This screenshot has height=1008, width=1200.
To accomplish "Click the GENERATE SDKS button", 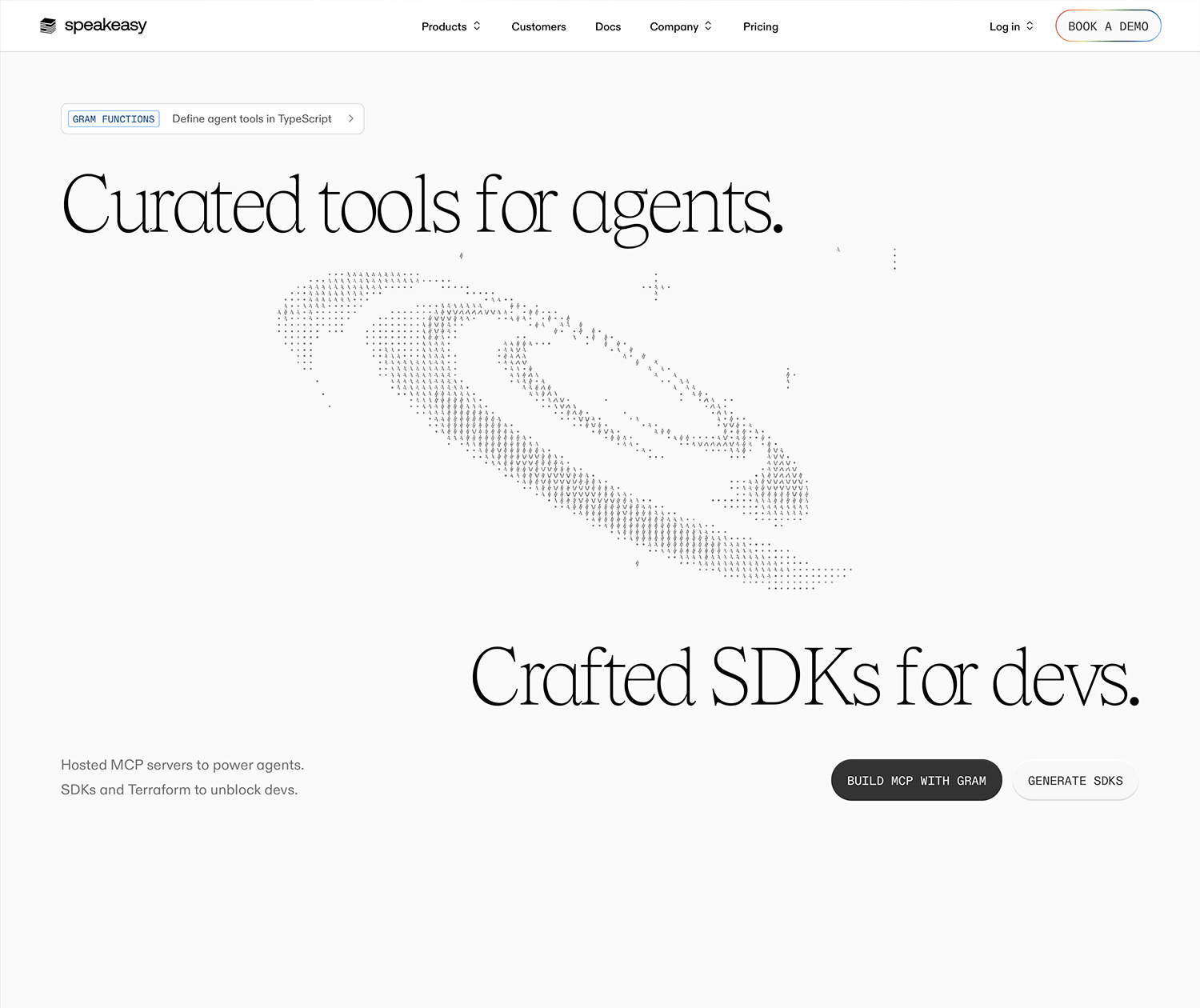I will (1075, 780).
